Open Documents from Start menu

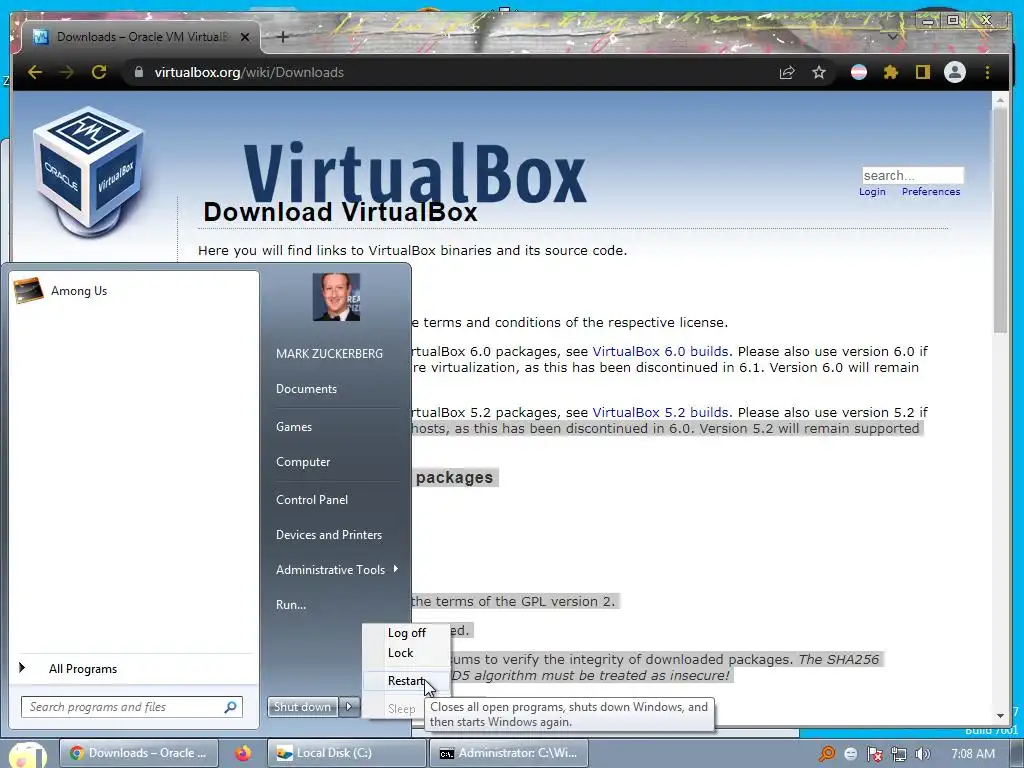(306, 389)
